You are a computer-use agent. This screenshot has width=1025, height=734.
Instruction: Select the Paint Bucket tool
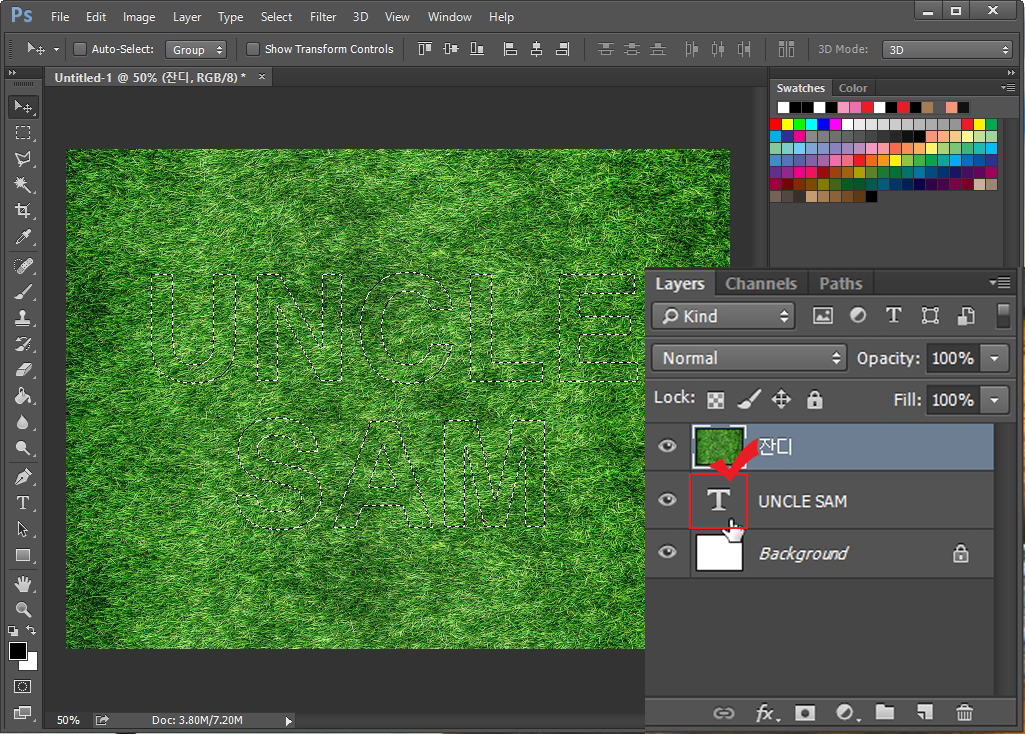tap(23, 396)
